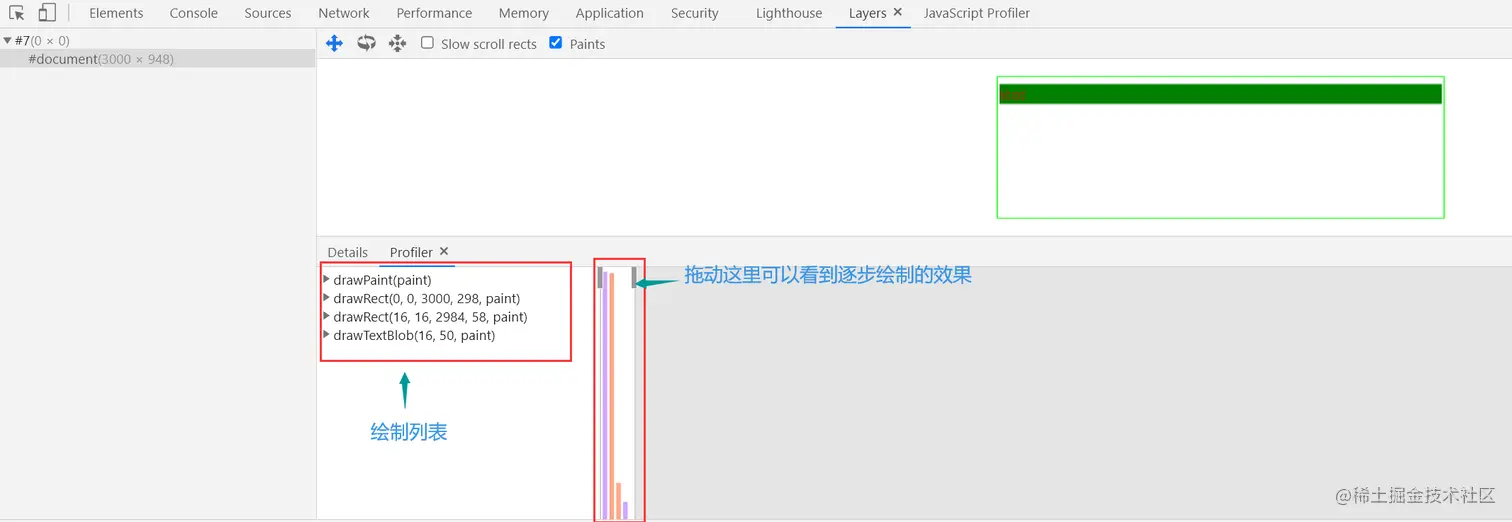The width and height of the screenshot is (1512, 522).
Task: Open the JavaScript Profiler tab
Action: pyautogui.click(x=976, y=13)
